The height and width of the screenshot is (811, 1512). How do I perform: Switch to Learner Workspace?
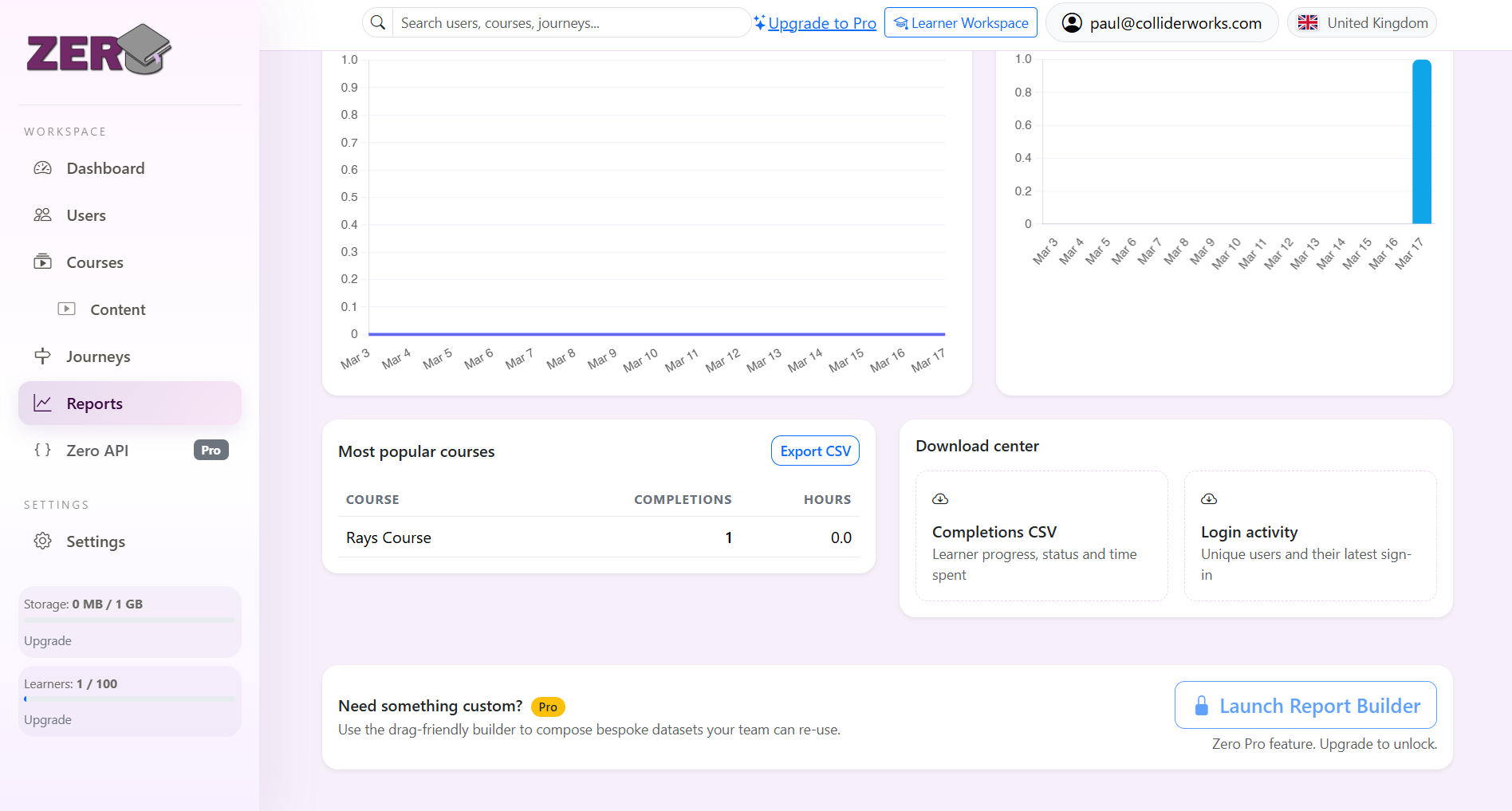pos(961,23)
